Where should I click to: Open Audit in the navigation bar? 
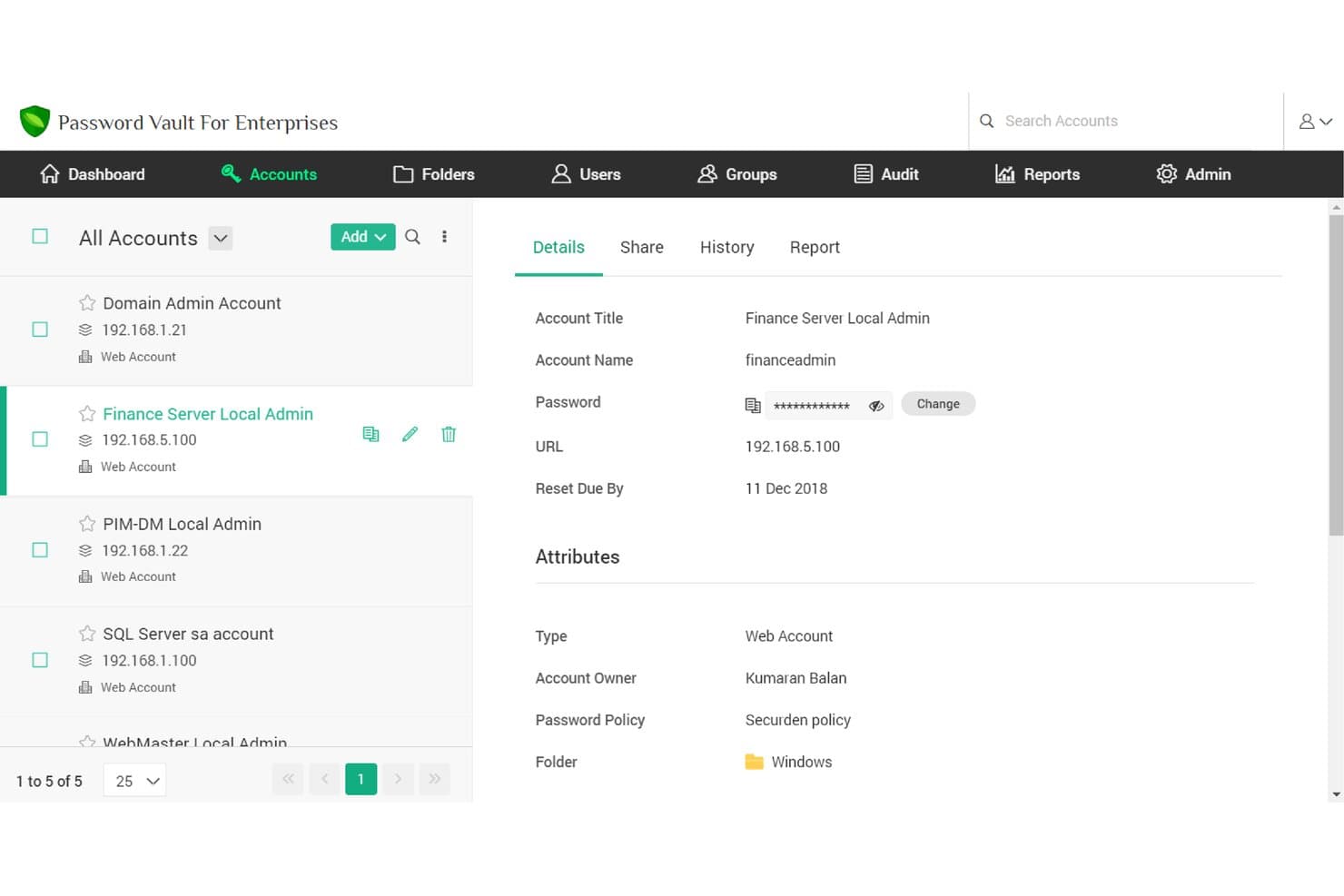point(886,174)
